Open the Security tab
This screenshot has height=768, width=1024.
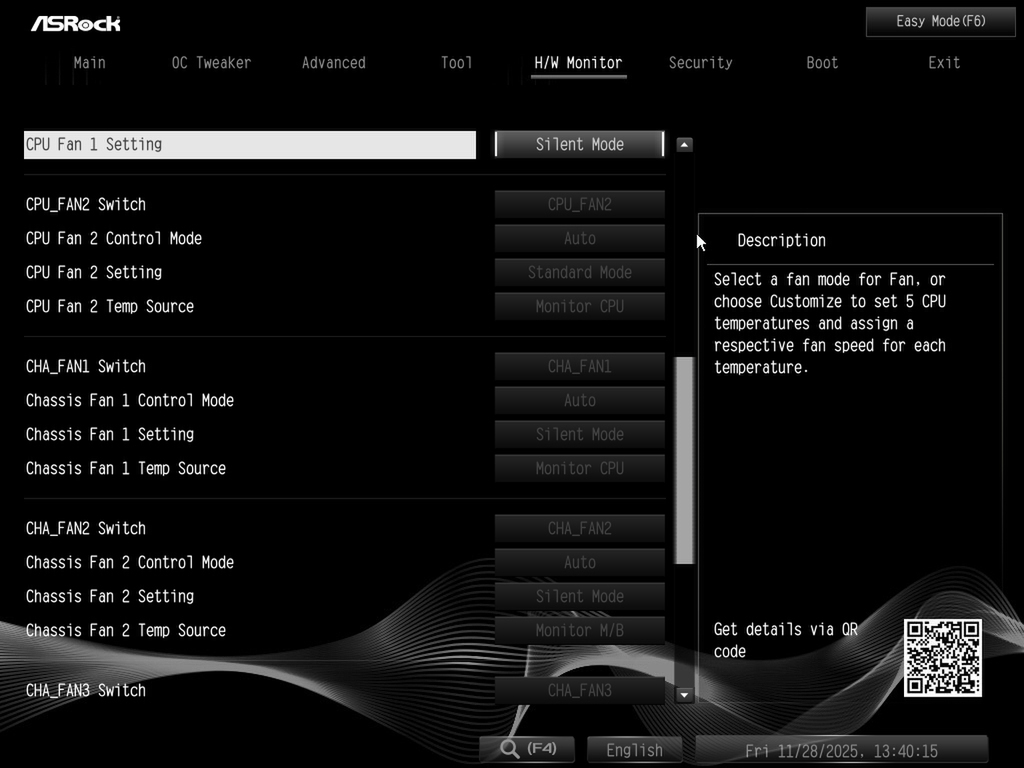[x=700, y=63]
